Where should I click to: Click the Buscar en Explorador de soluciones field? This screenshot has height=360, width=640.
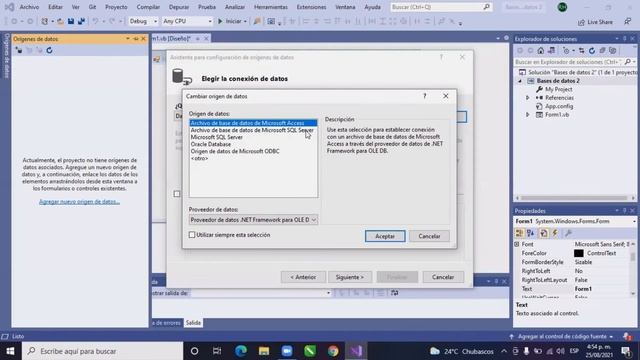point(568,62)
